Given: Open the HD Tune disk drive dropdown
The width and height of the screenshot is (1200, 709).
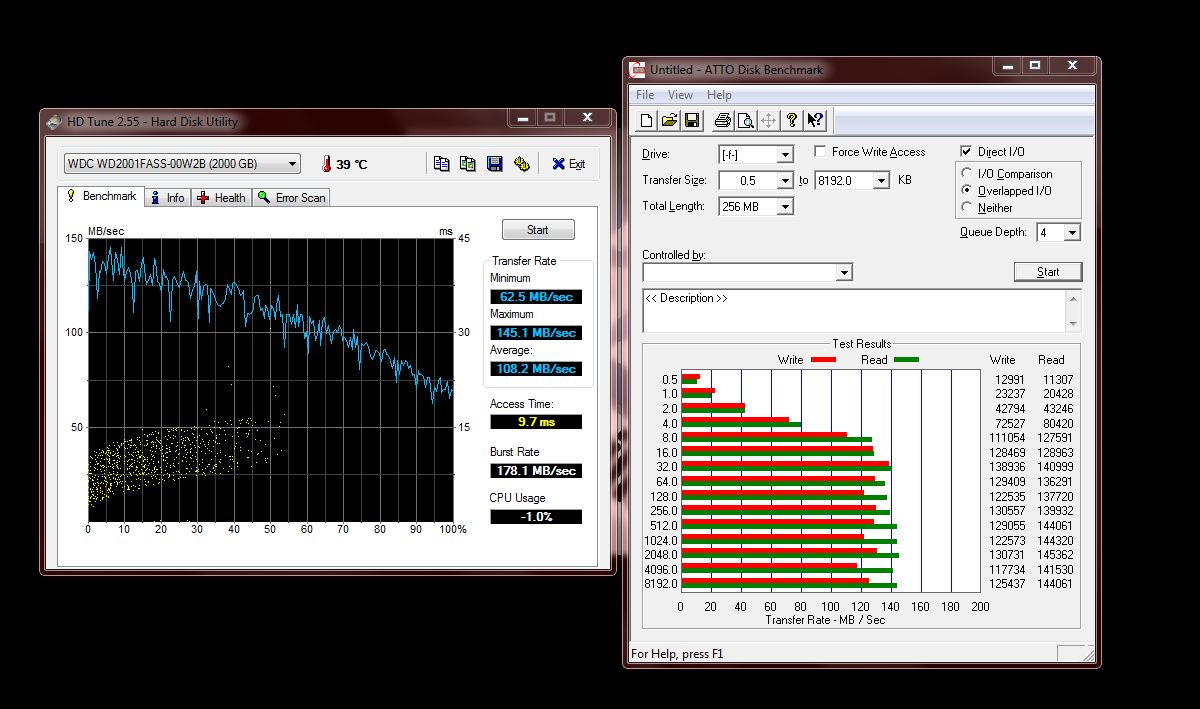Looking at the screenshot, I should point(292,164).
